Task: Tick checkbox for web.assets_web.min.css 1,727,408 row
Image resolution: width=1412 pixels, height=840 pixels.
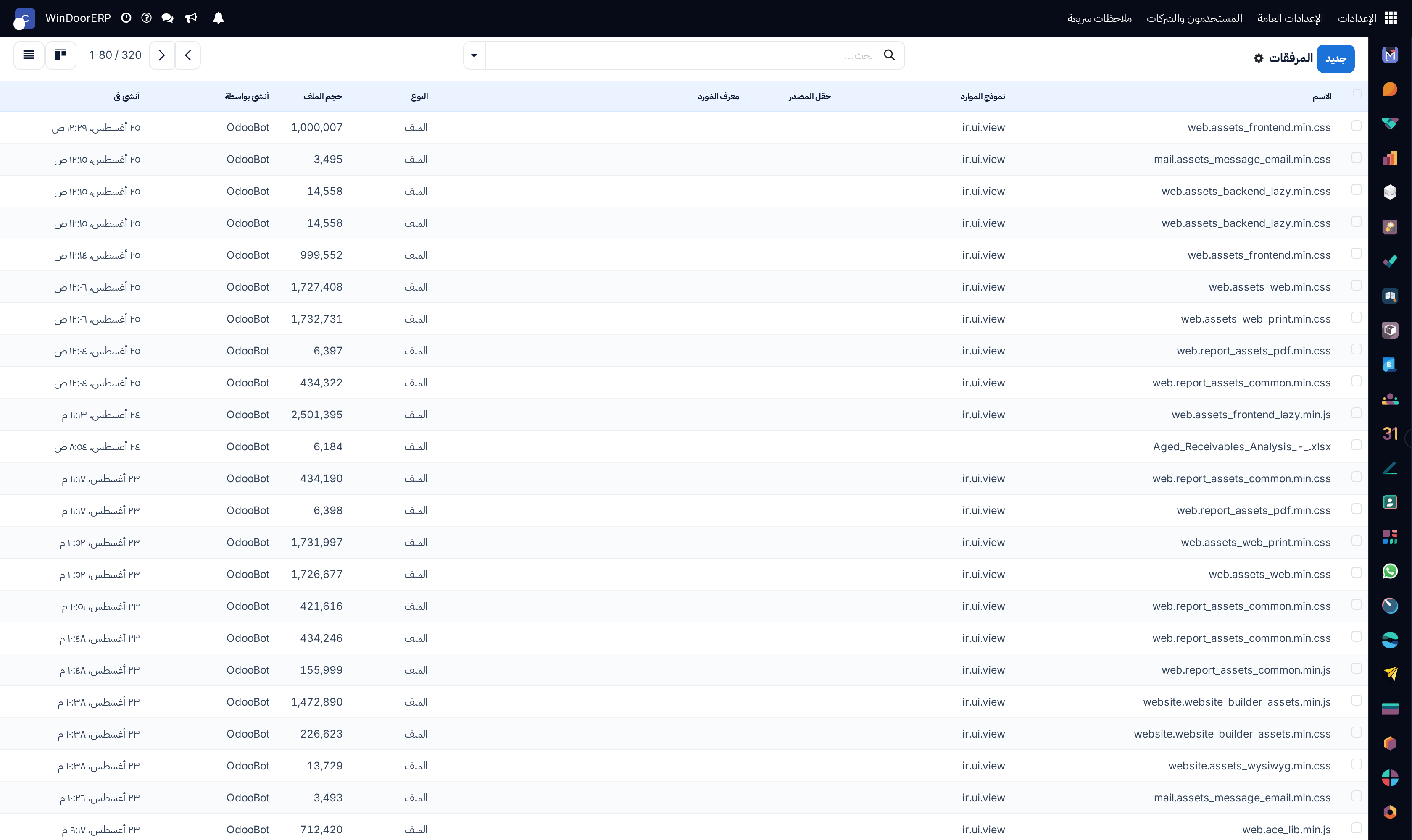Action: click(x=1357, y=285)
